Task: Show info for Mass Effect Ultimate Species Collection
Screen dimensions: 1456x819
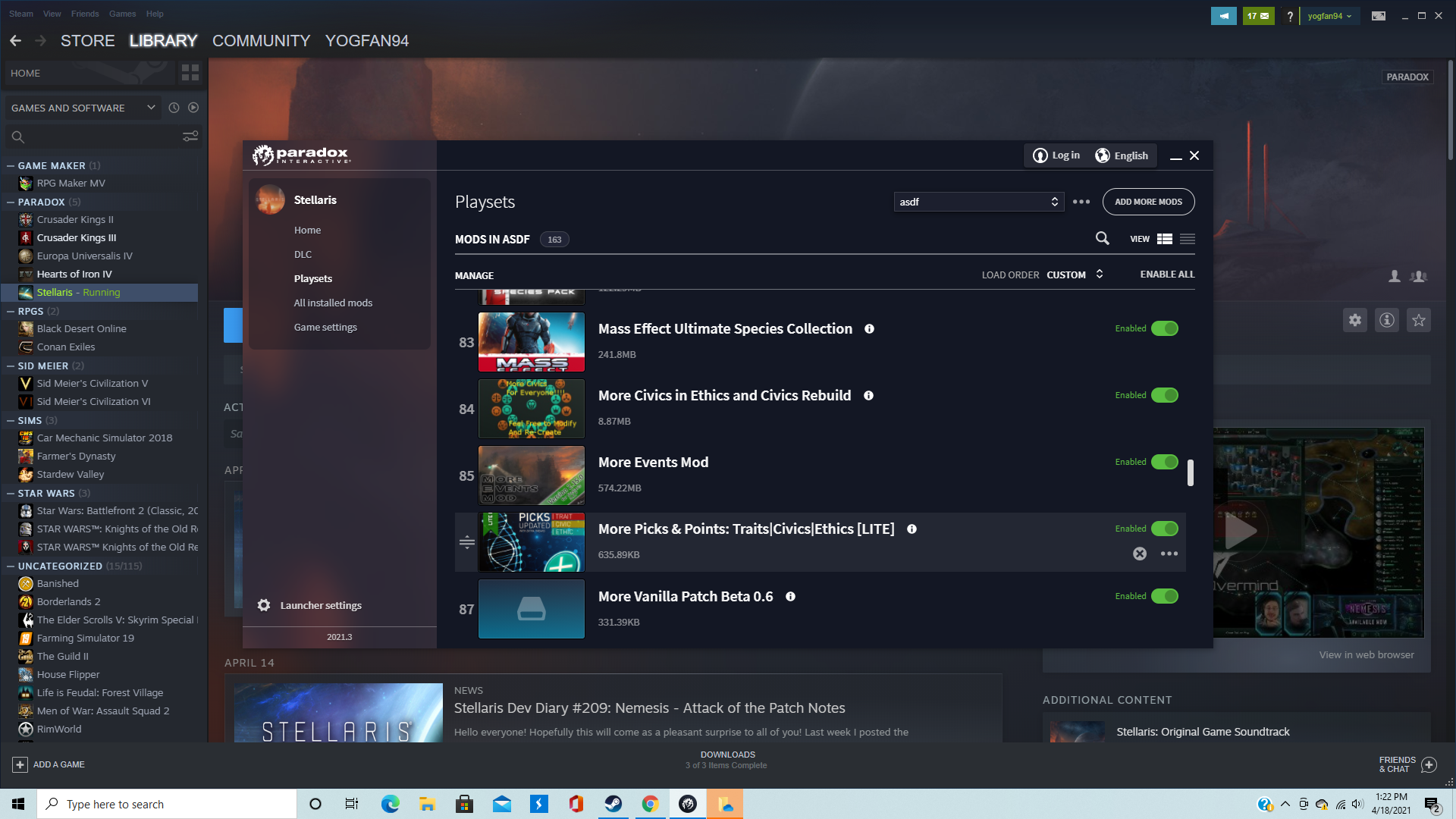Action: tap(870, 329)
